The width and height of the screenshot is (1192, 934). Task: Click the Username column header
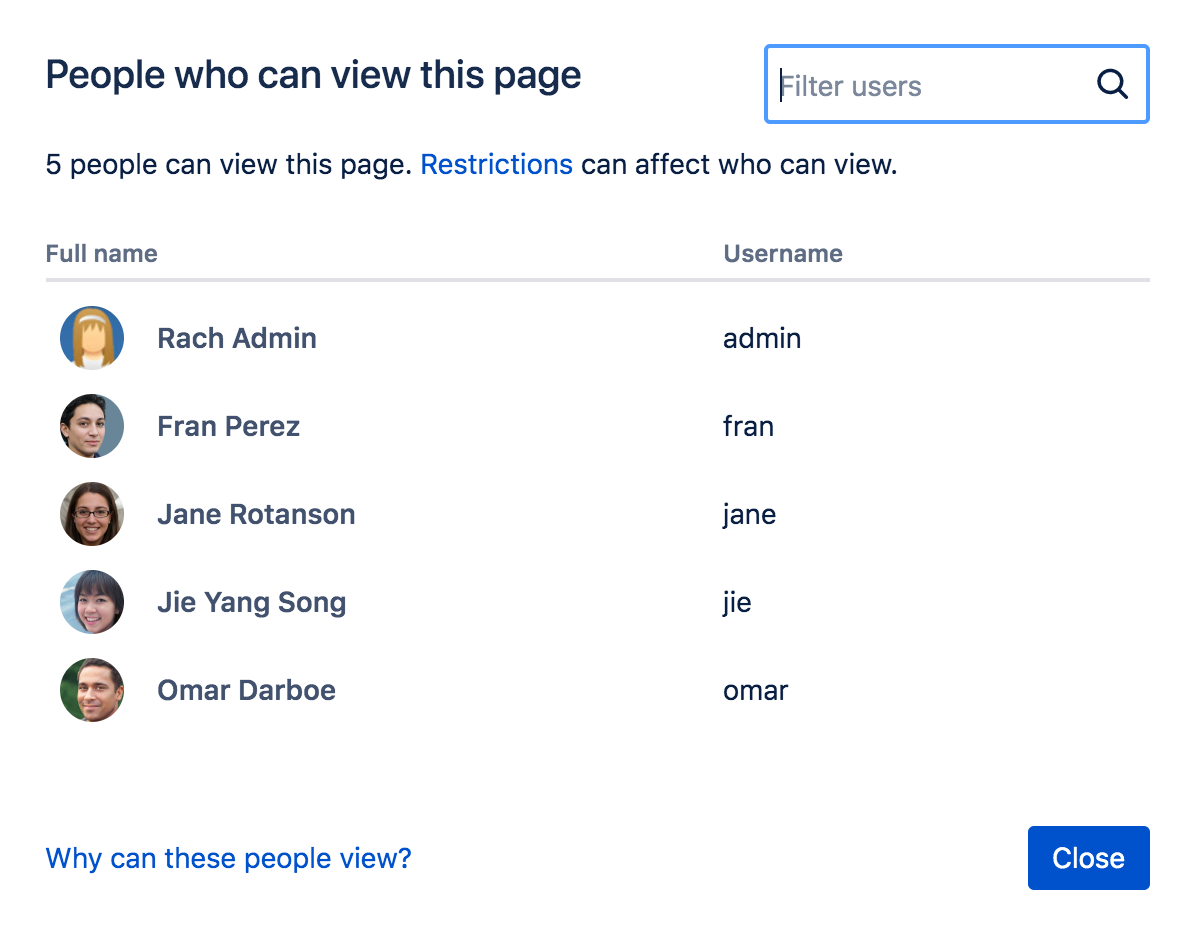pyautogui.click(x=782, y=254)
